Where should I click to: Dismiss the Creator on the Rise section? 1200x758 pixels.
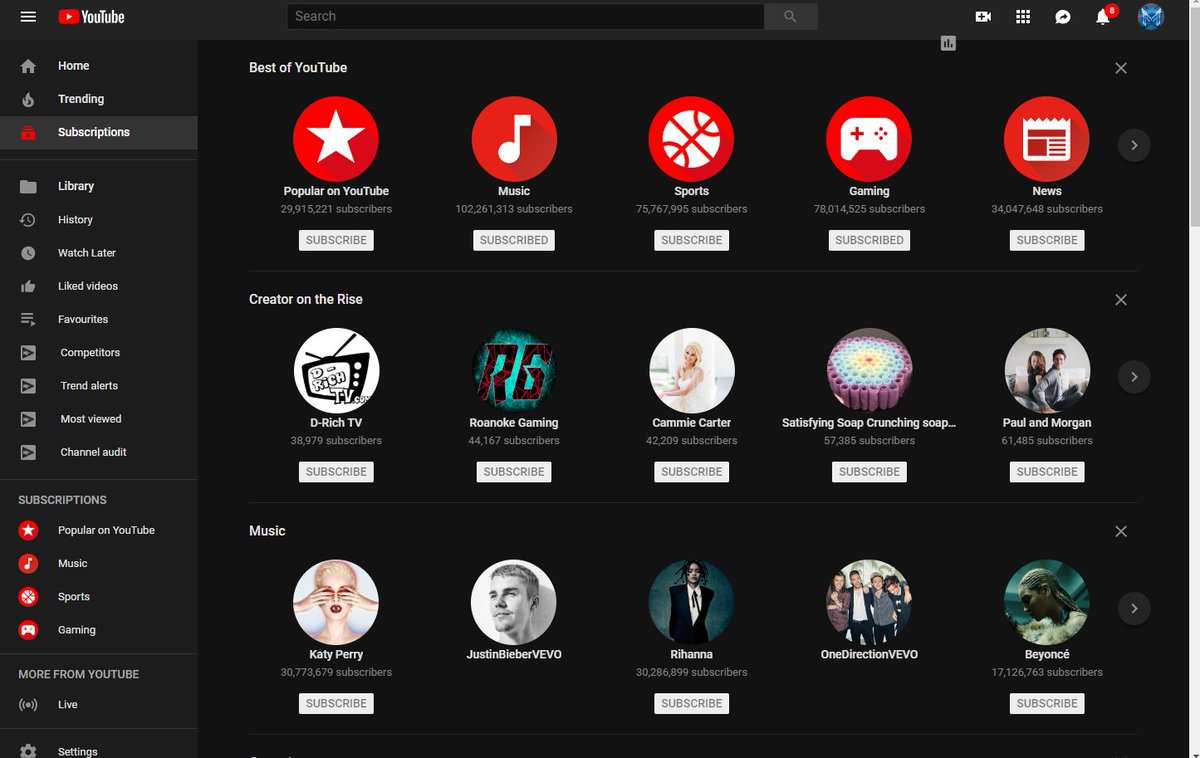(x=1121, y=300)
